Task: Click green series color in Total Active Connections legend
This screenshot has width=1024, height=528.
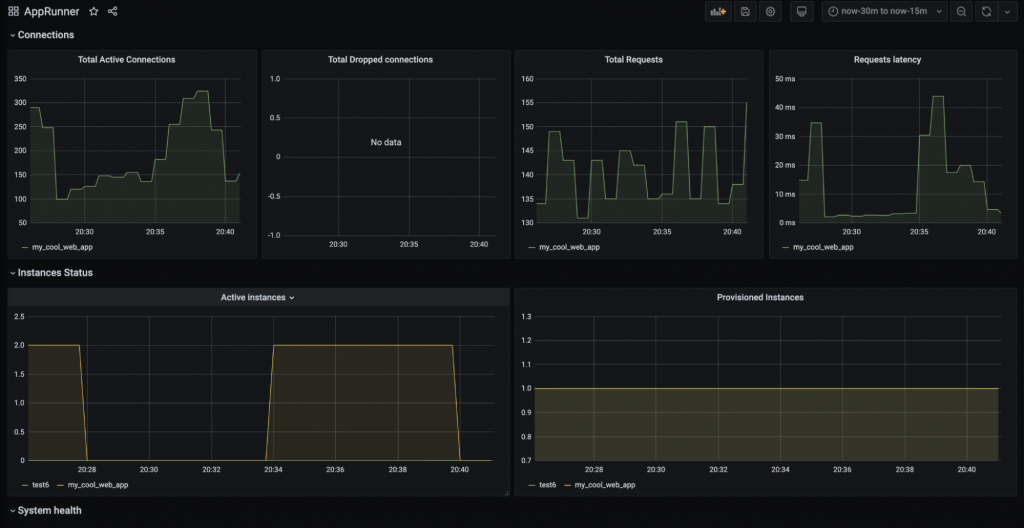Action: tap(25, 248)
